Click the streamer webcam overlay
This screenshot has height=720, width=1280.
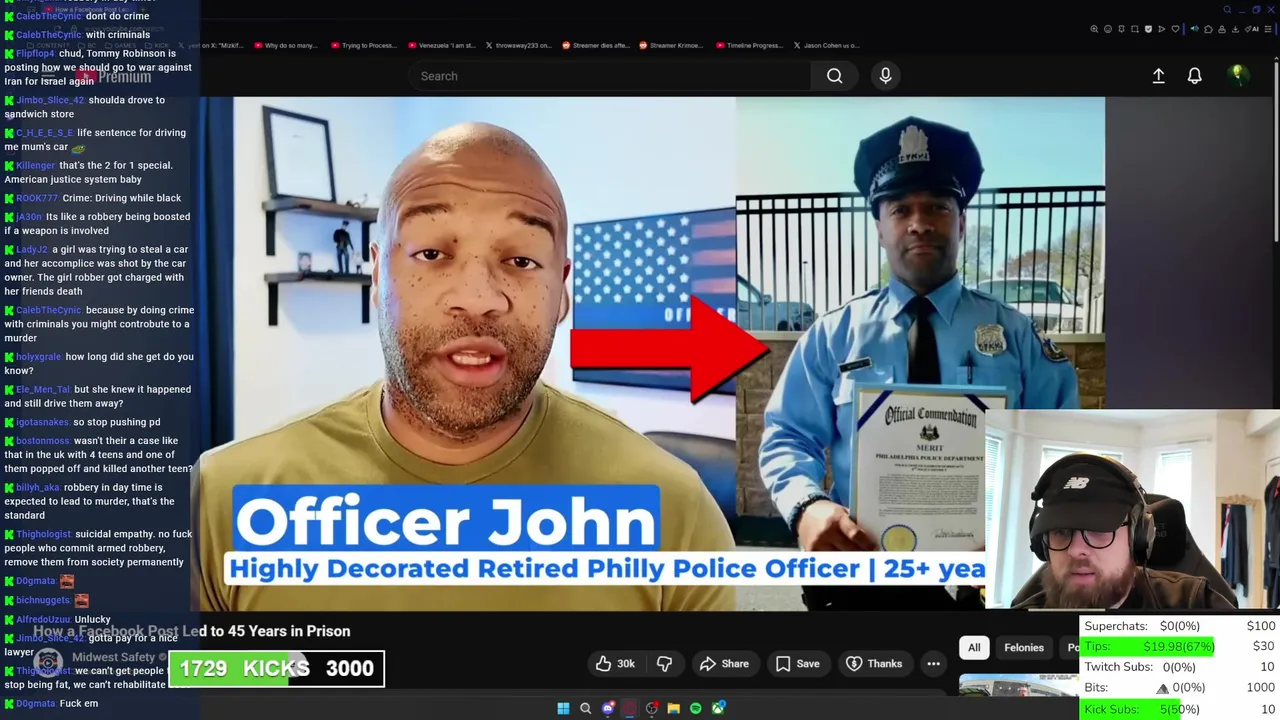click(x=1132, y=510)
